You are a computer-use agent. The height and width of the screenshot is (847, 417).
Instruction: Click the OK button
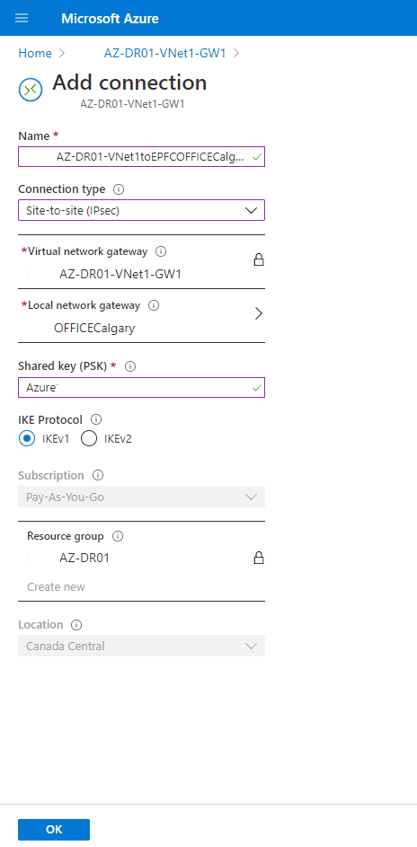(54, 830)
